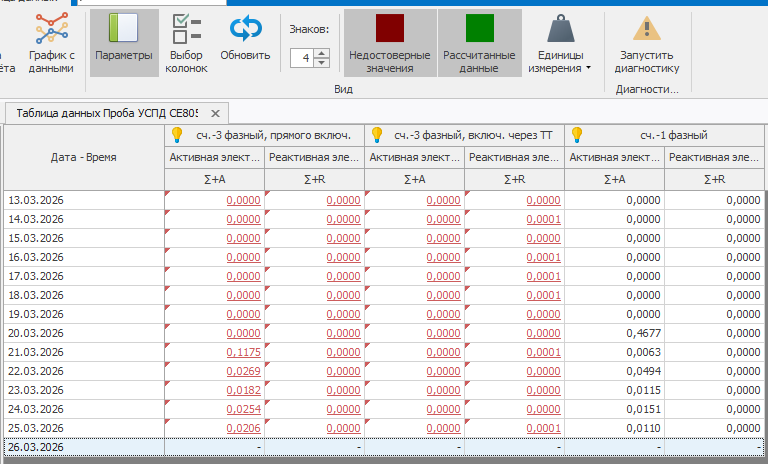
Task: Click the 'Дата - Время' column header
Action: 84,157
